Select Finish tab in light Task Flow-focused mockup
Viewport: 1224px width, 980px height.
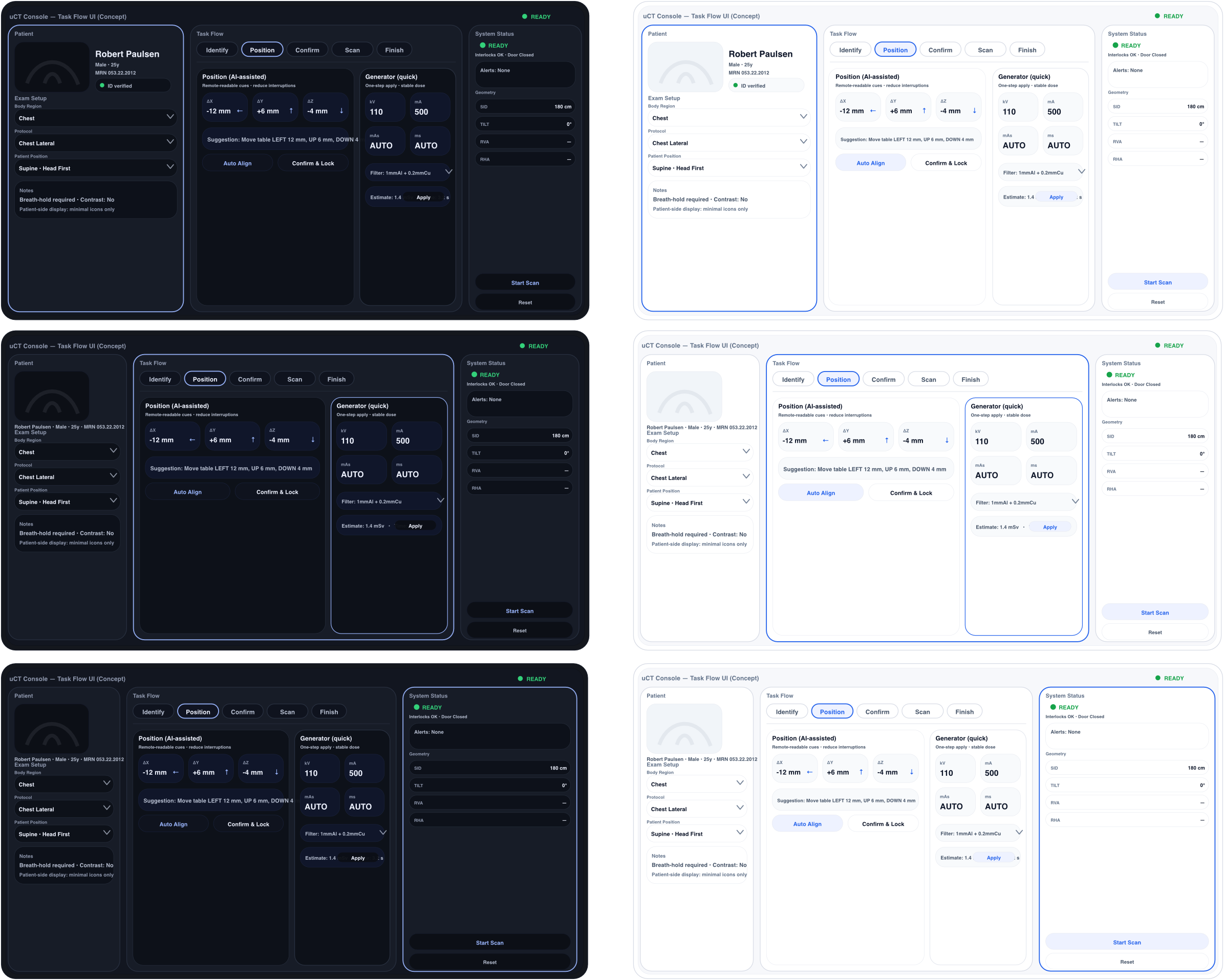971,380
